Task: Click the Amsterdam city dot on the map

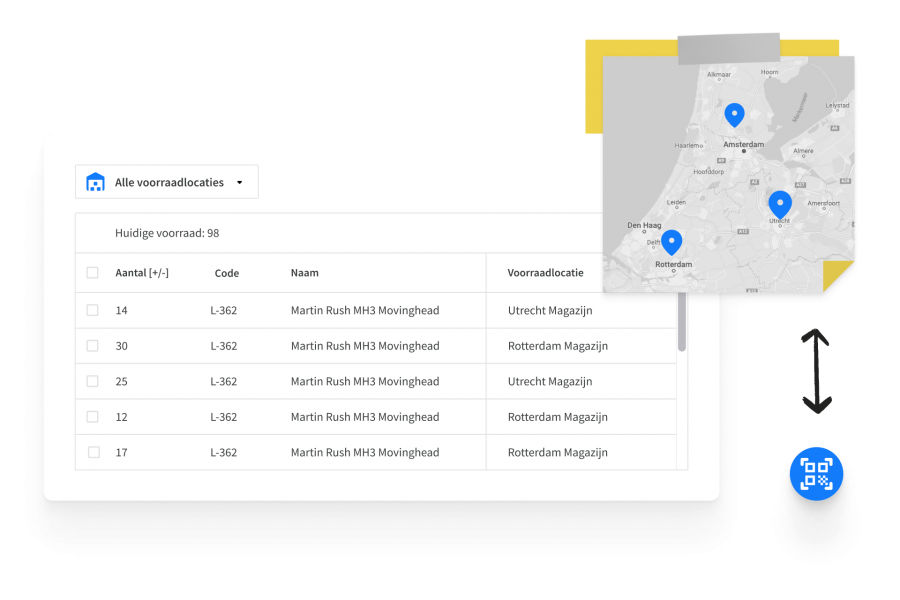Action: 745,150
